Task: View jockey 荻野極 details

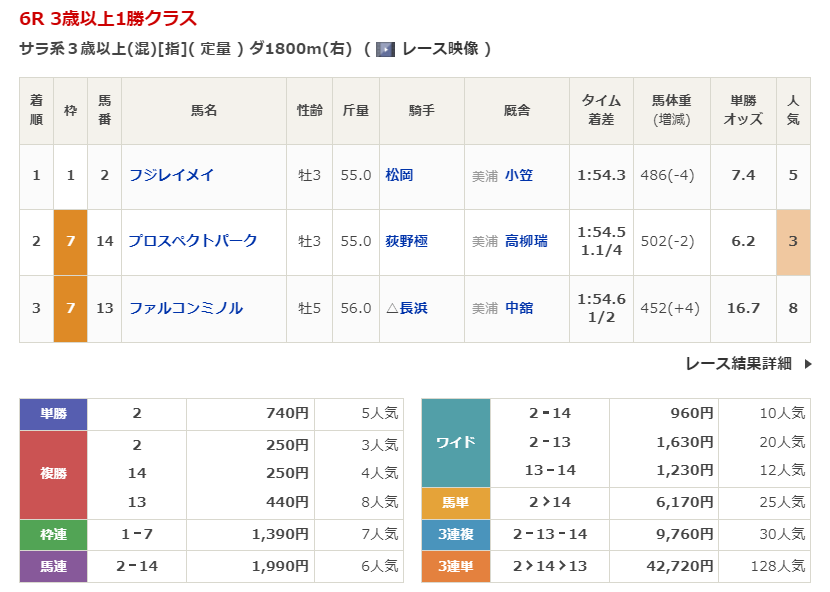Action: tap(406, 241)
